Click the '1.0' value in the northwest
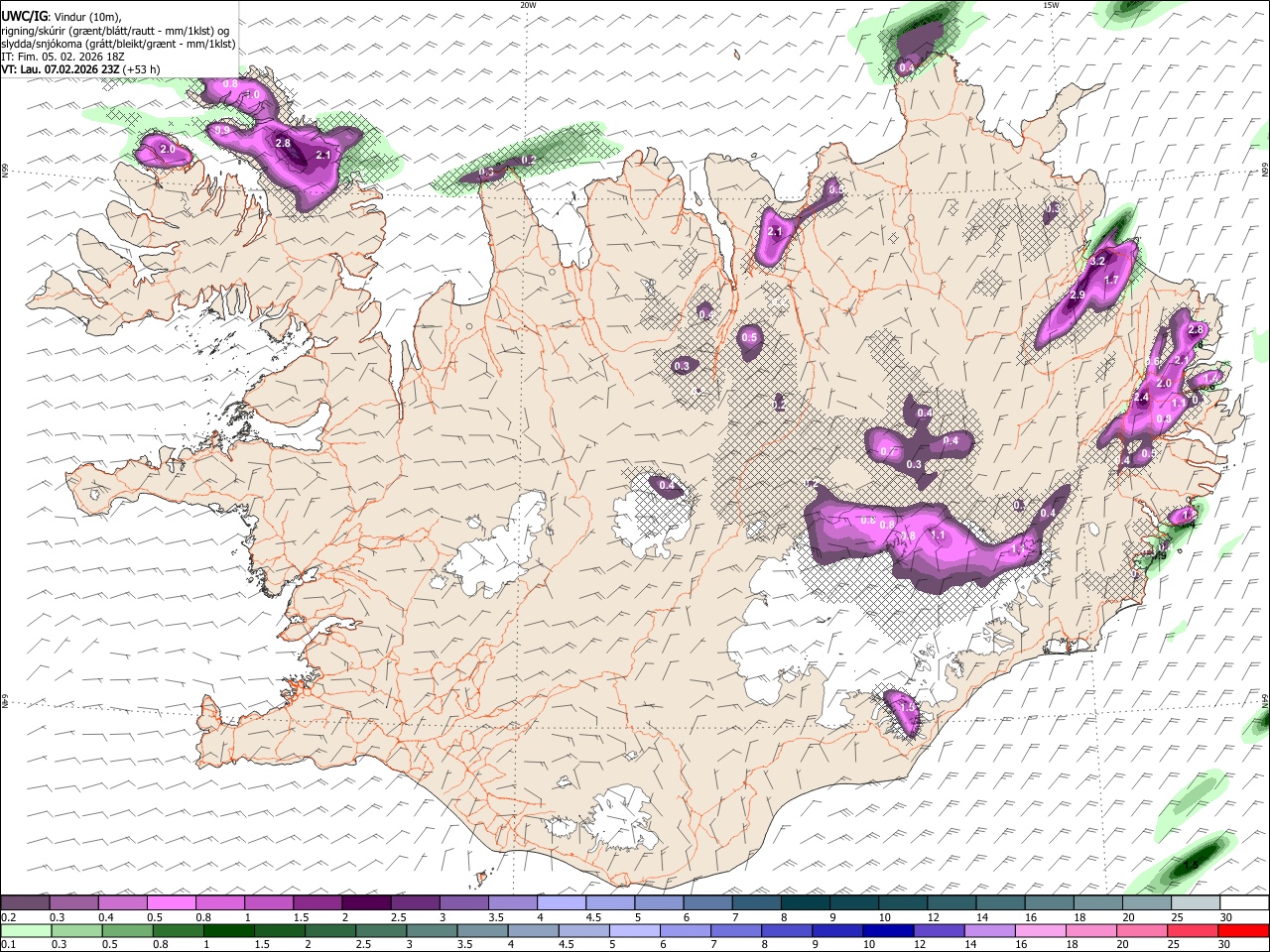The image size is (1270, 952). [252, 95]
